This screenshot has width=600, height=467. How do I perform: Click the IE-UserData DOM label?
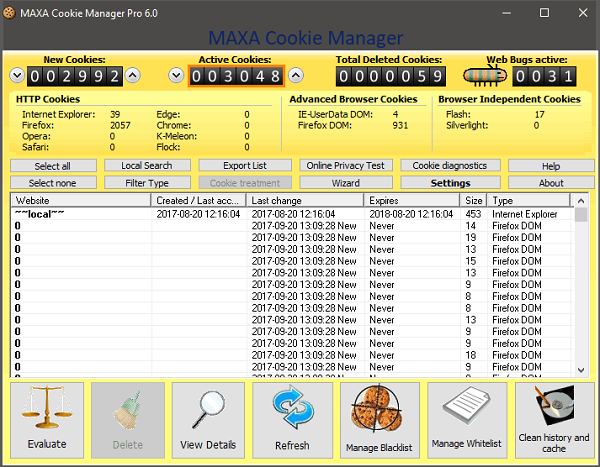335,114
